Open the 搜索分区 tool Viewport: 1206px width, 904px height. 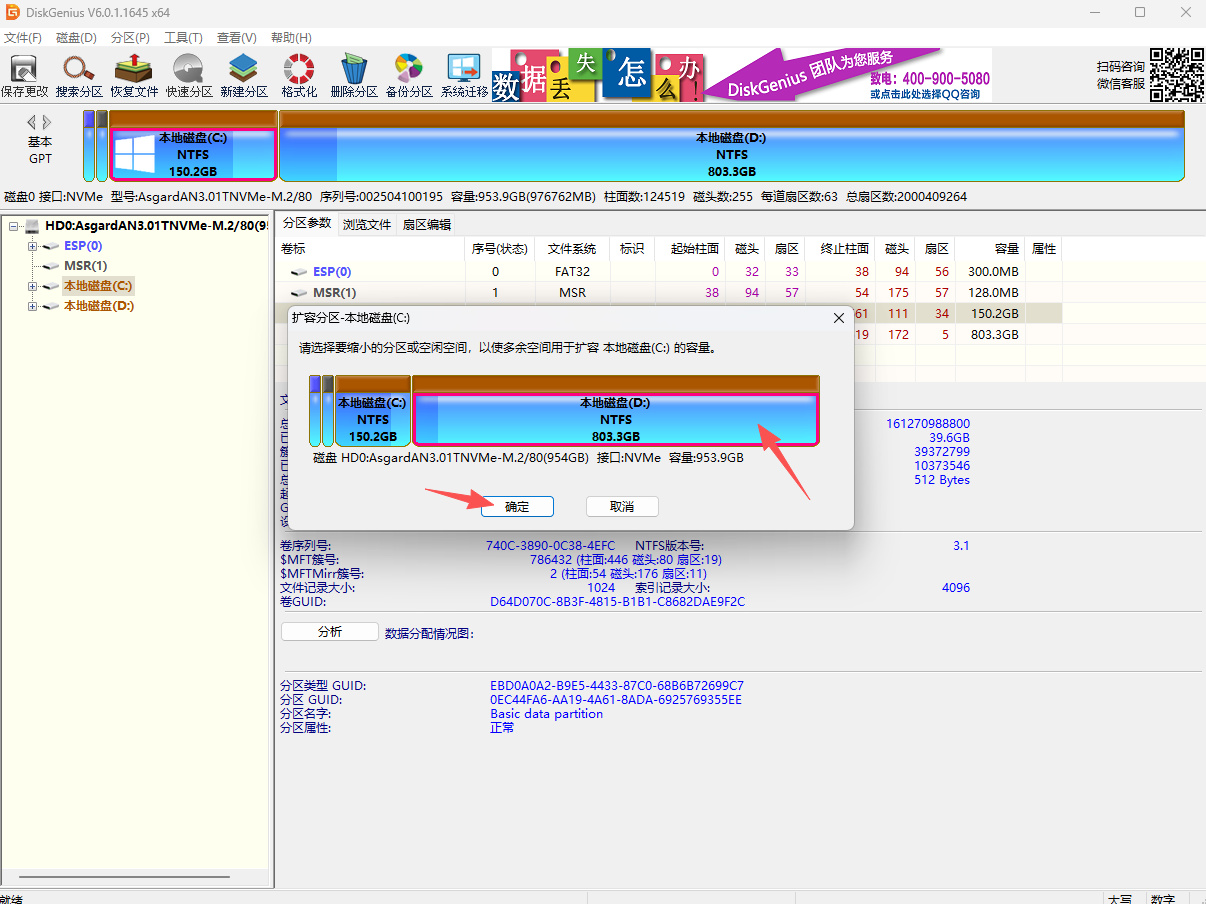coord(79,75)
